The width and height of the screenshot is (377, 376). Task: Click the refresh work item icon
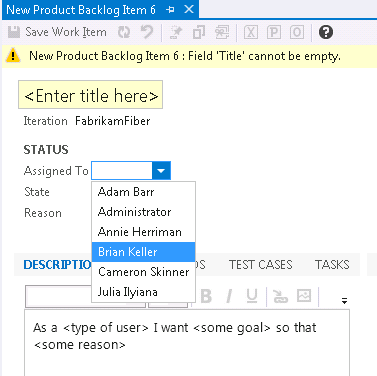pos(124,32)
